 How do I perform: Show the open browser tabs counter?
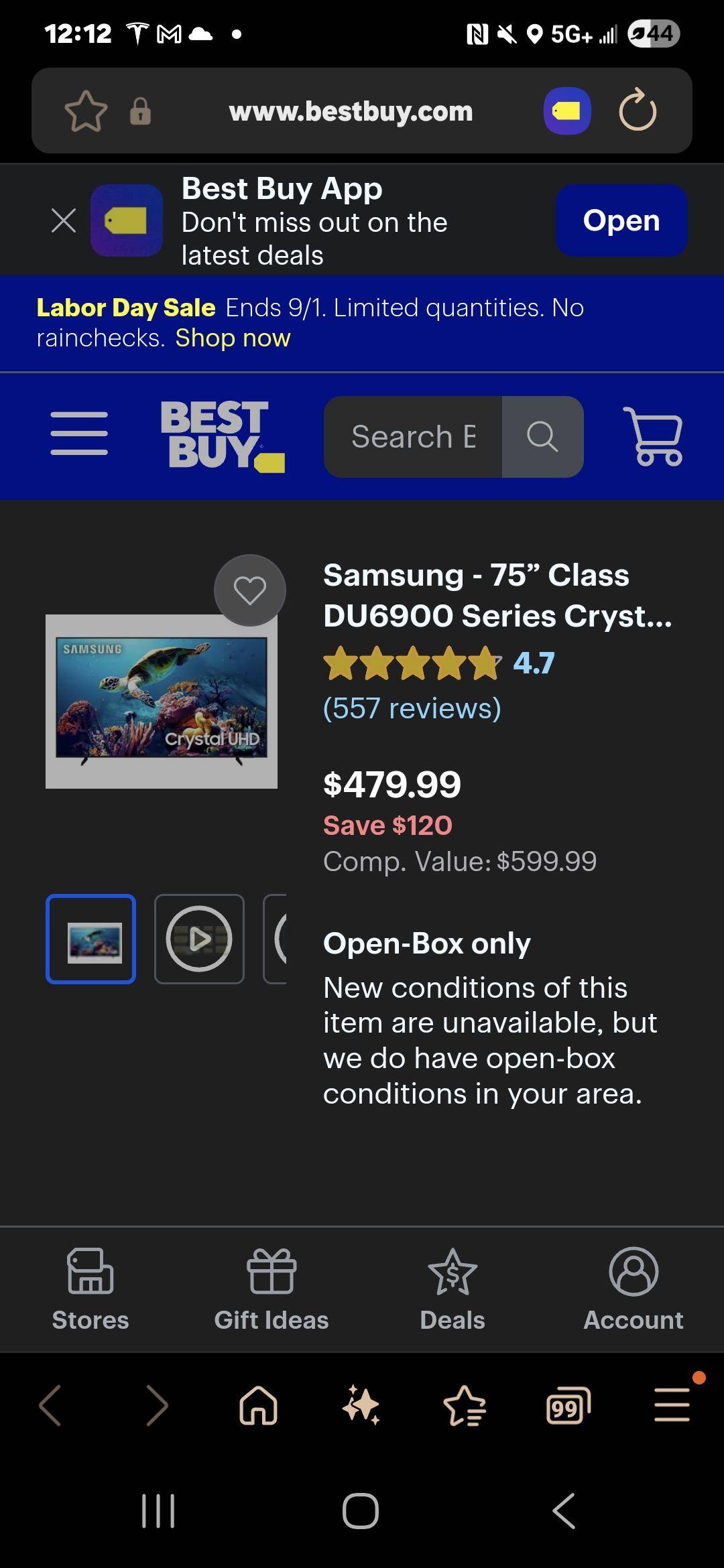pyautogui.click(x=568, y=1405)
